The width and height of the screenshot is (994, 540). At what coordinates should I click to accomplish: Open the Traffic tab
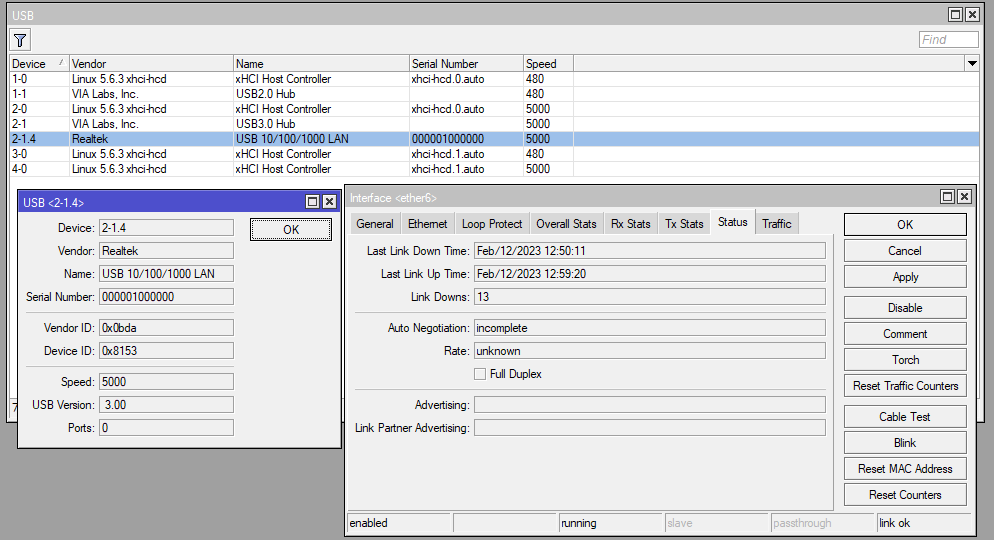(x=777, y=224)
